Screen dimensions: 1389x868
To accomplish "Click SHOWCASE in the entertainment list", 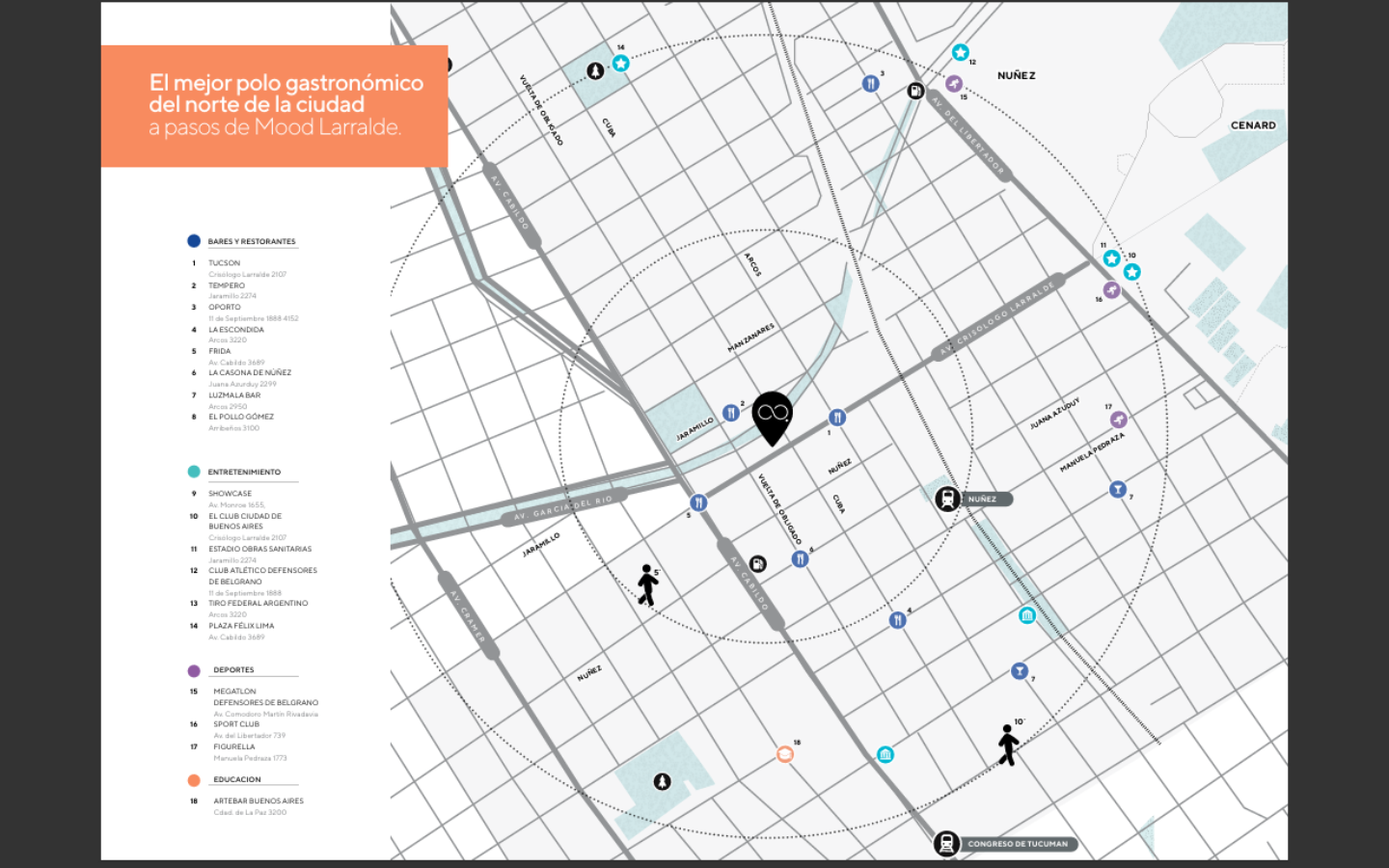I will [x=230, y=493].
